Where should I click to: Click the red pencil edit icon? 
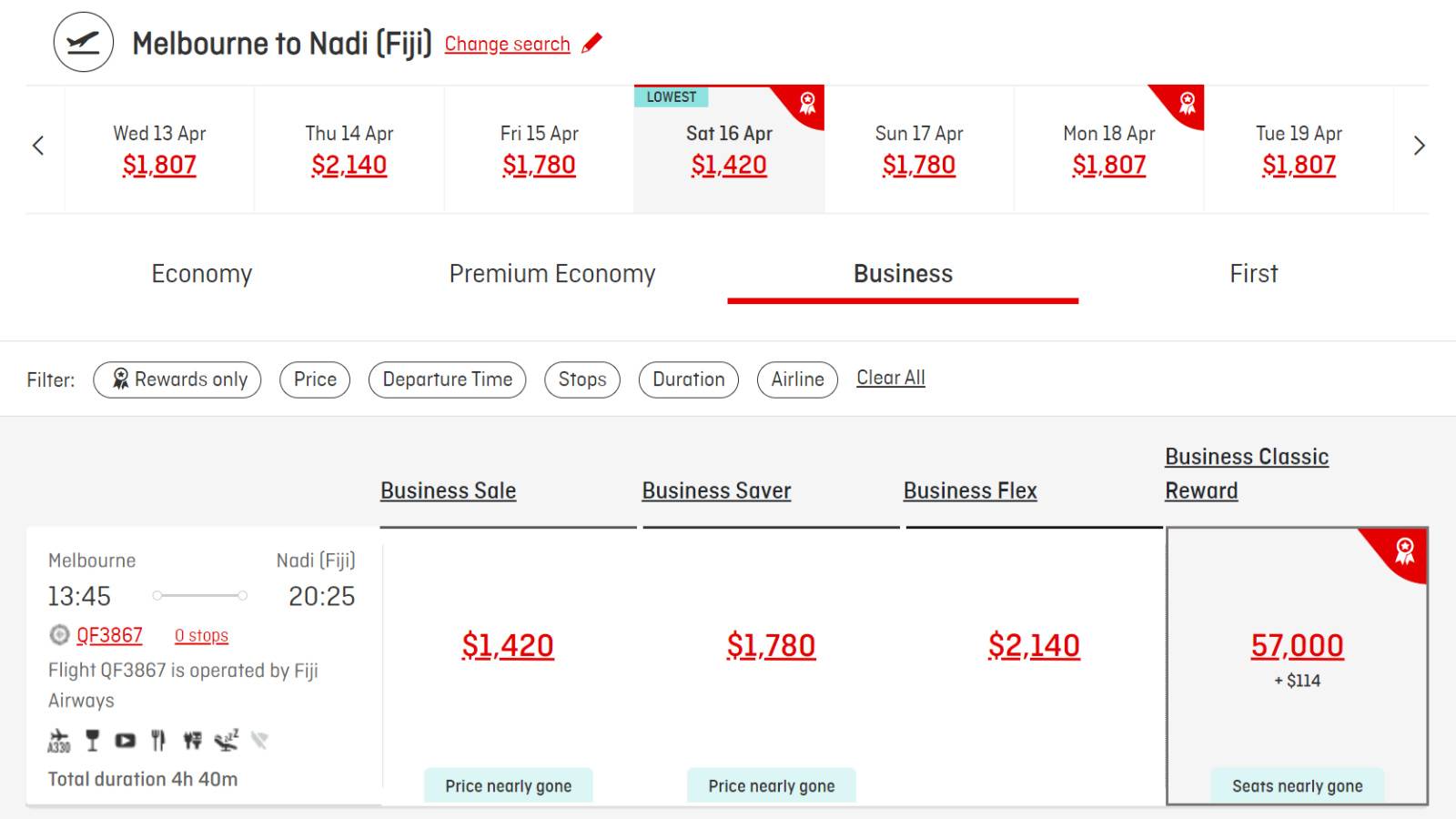(592, 43)
